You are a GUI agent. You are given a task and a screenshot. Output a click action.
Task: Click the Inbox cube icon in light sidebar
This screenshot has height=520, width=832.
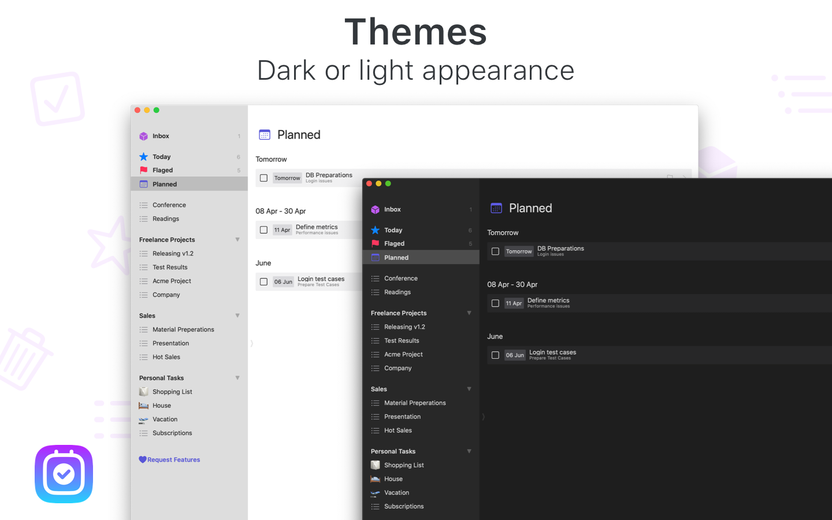[143, 136]
